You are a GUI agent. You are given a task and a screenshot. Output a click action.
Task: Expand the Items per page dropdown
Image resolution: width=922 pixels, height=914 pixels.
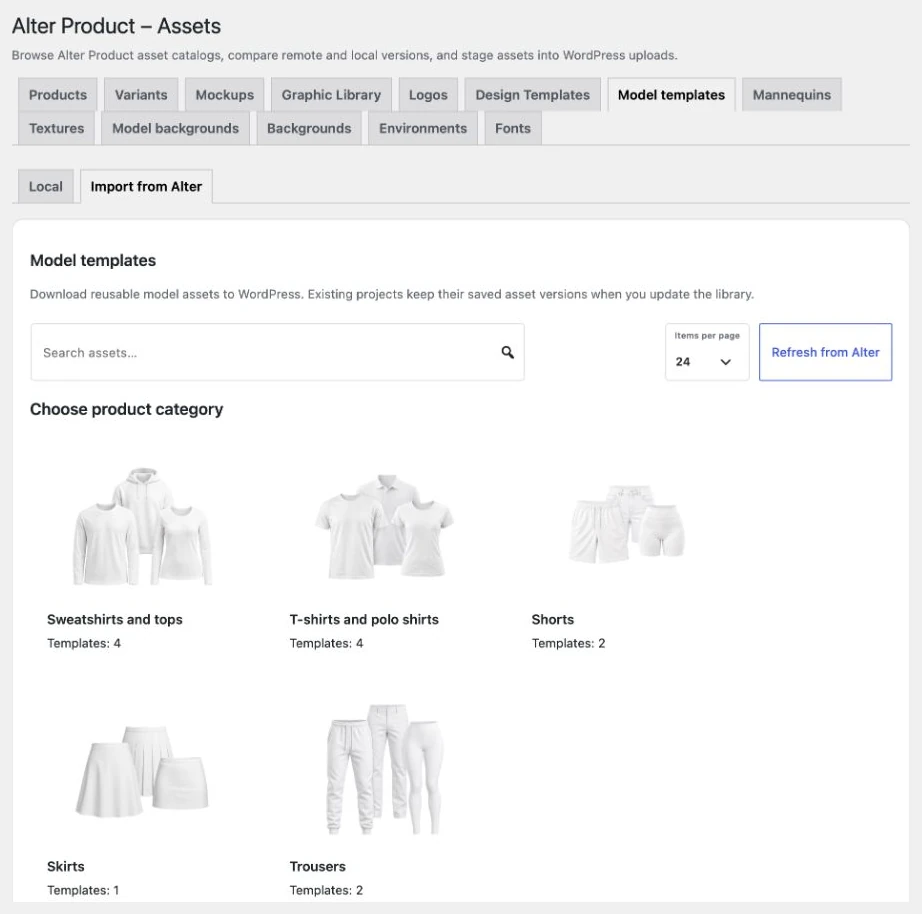click(707, 352)
